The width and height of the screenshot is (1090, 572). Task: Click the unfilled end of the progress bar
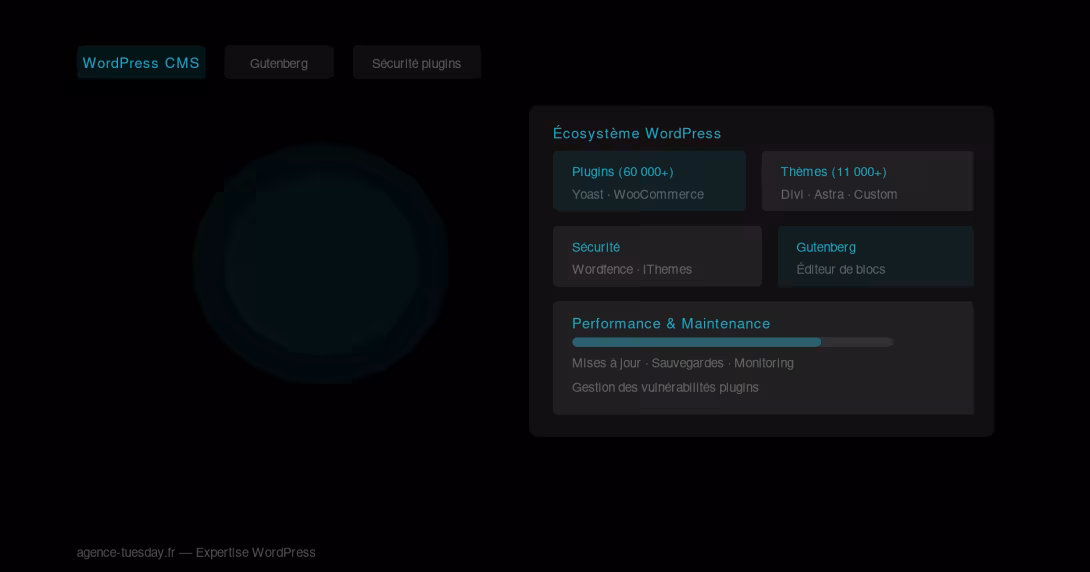[x=856, y=342]
